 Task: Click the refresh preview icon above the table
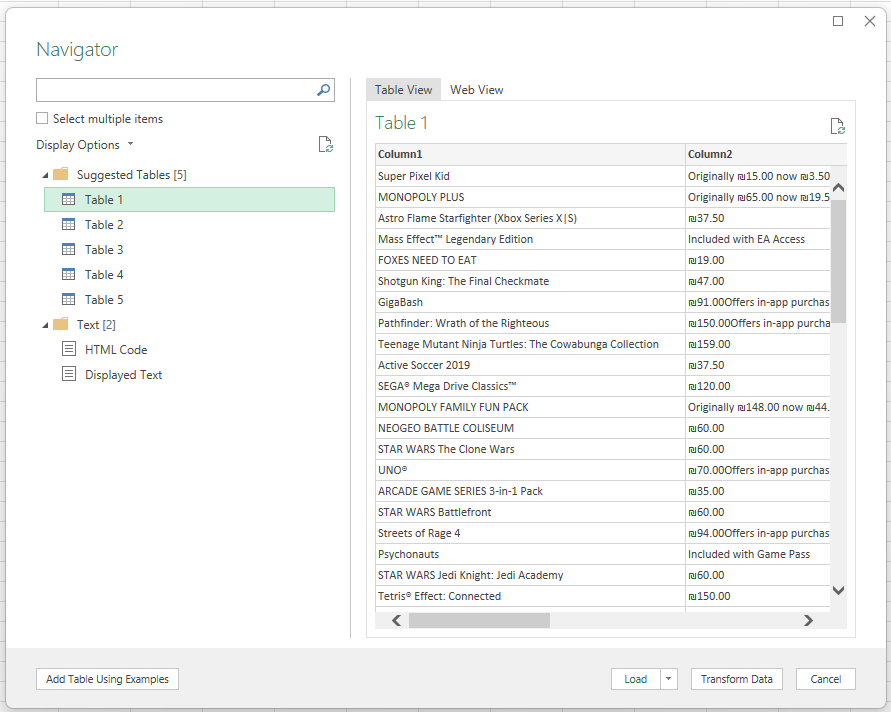pyautogui.click(x=837, y=125)
